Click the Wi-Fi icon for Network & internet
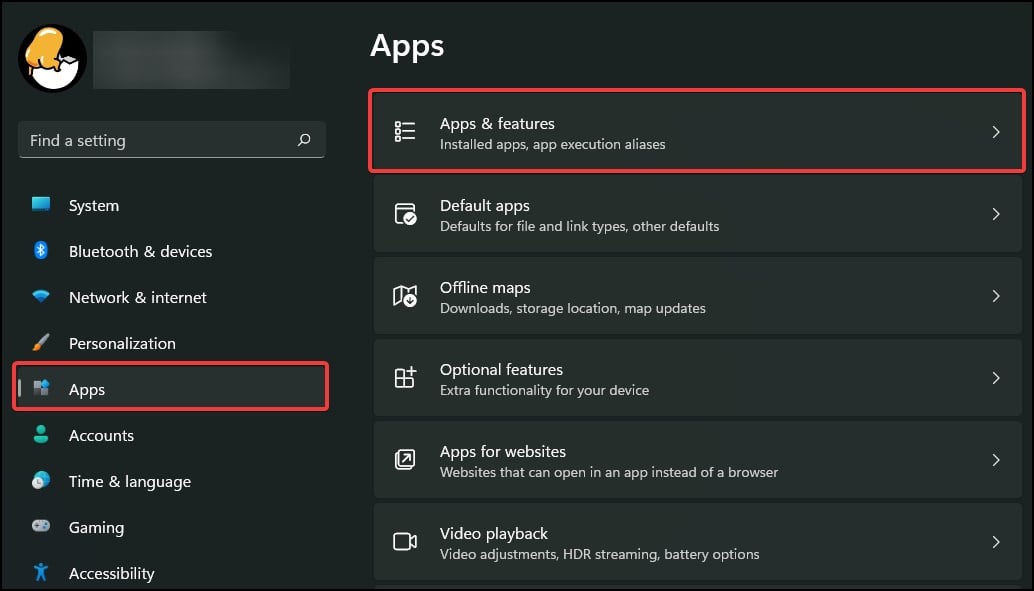This screenshot has width=1034, height=591. tap(41, 296)
